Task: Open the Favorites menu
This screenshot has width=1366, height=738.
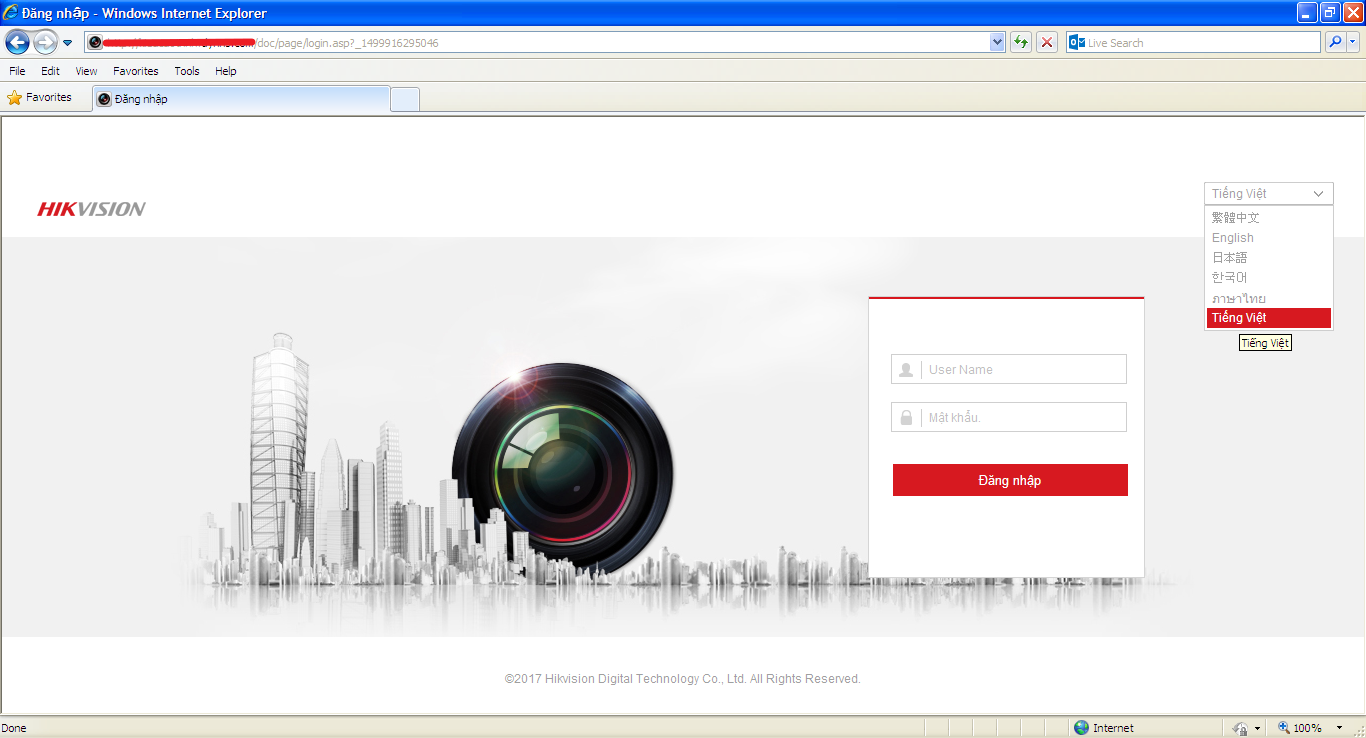Action: (135, 71)
